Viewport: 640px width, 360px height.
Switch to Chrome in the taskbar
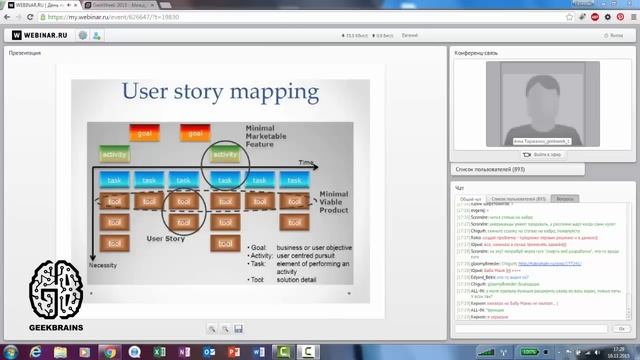[x=109, y=352]
